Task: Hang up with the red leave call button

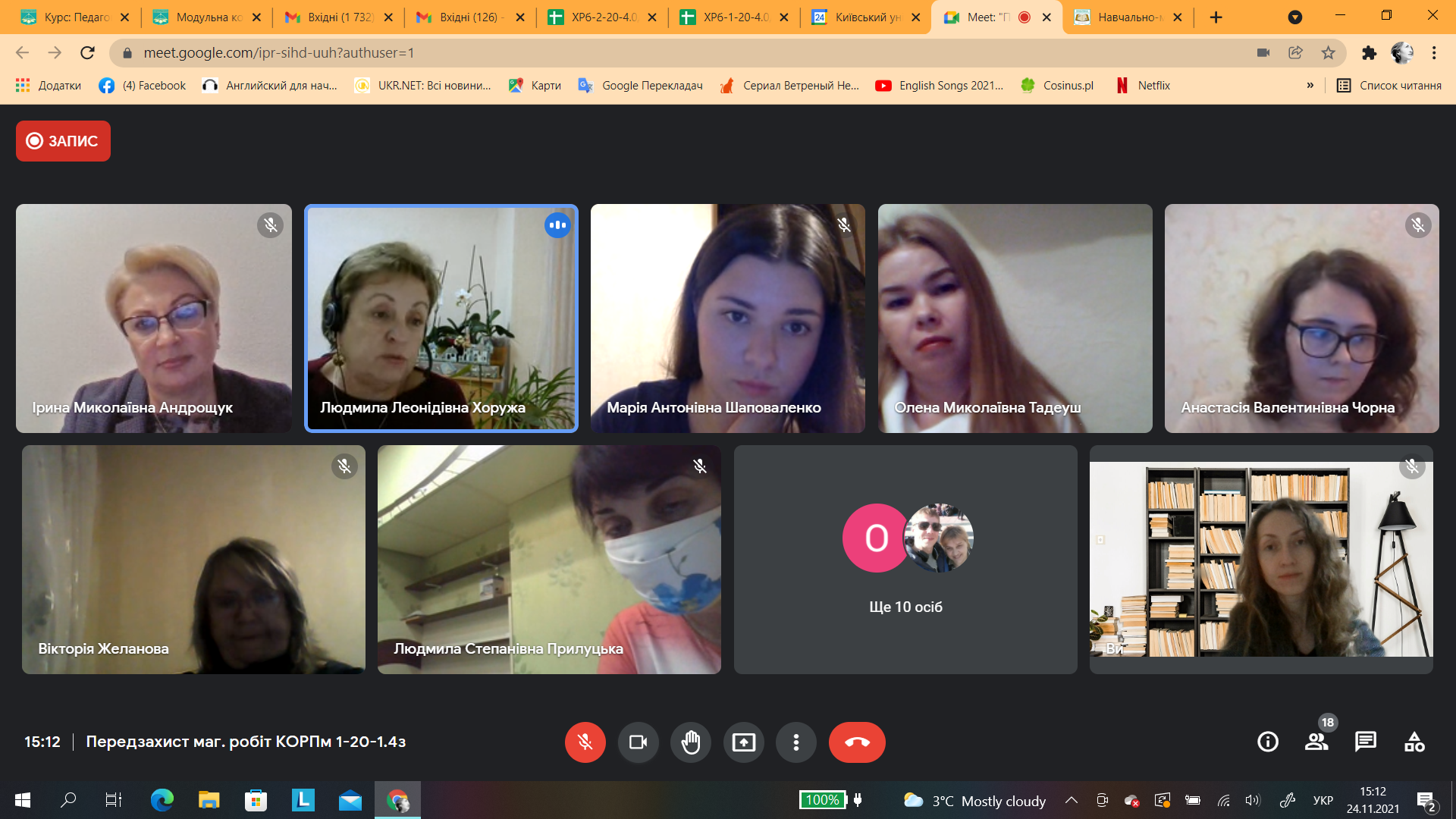Action: click(857, 742)
